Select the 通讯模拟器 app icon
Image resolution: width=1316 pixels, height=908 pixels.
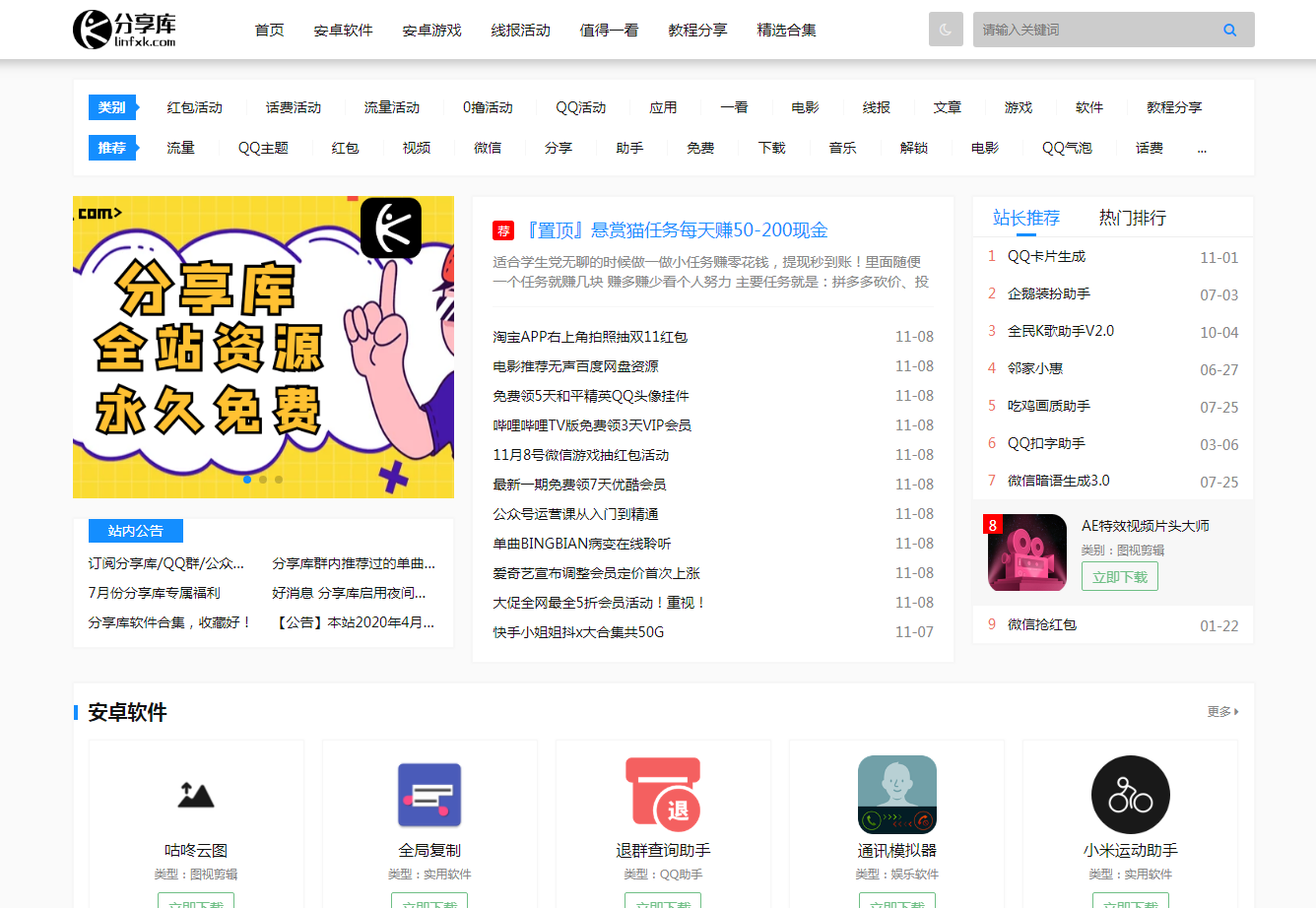click(896, 795)
